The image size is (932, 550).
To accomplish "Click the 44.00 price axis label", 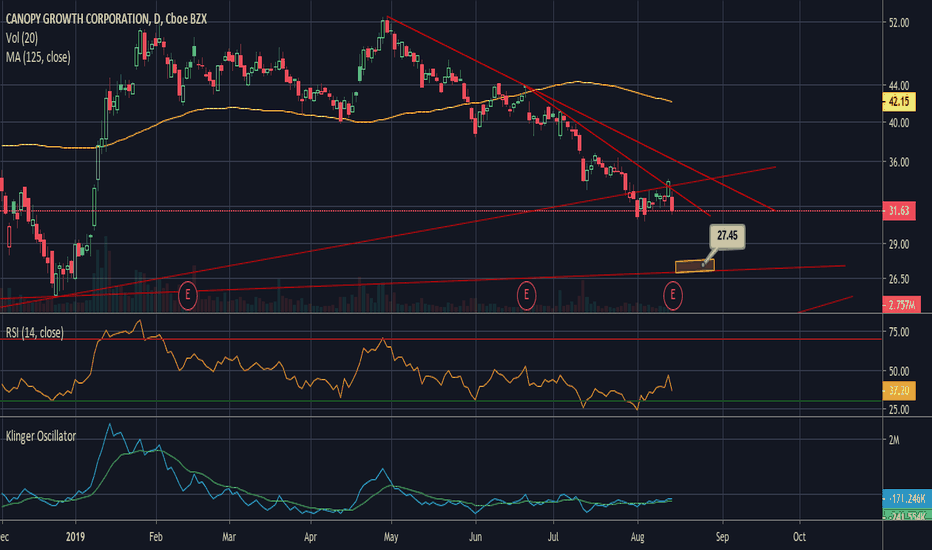I will [x=899, y=86].
